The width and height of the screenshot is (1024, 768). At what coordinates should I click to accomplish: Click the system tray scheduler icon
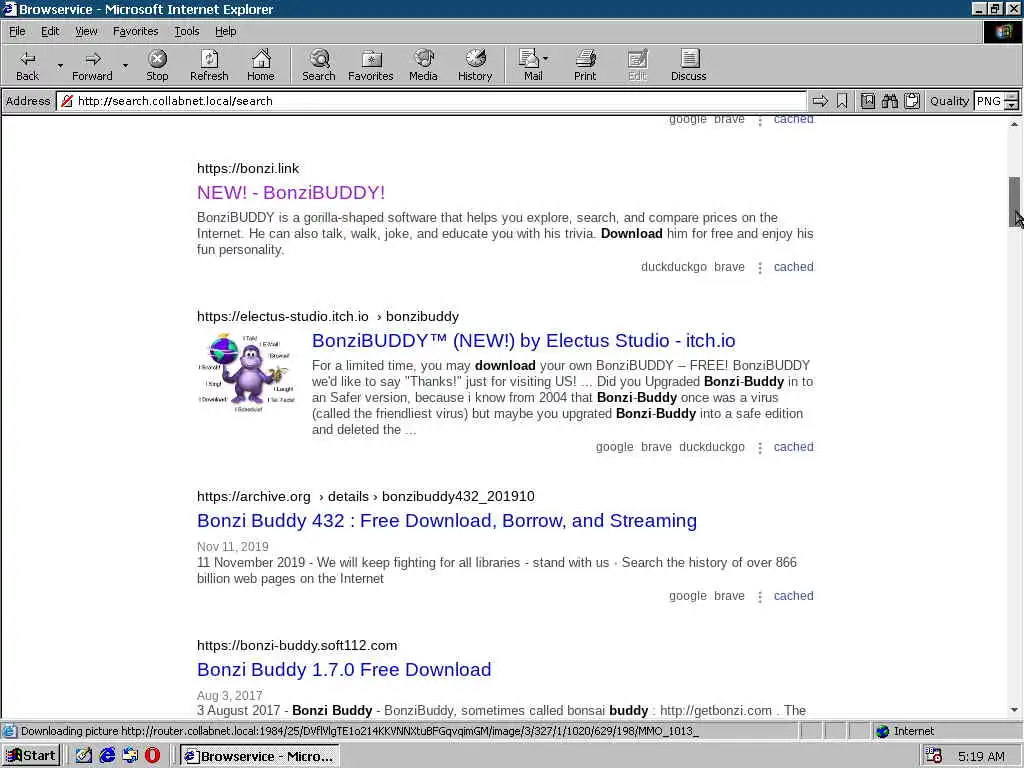pyautogui.click(x=934, y=756)
